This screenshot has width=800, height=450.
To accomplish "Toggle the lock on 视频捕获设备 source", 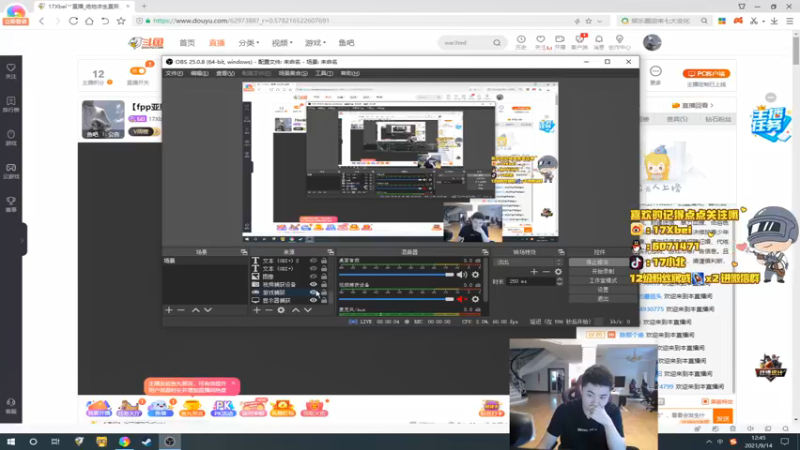I will point(324,284).
